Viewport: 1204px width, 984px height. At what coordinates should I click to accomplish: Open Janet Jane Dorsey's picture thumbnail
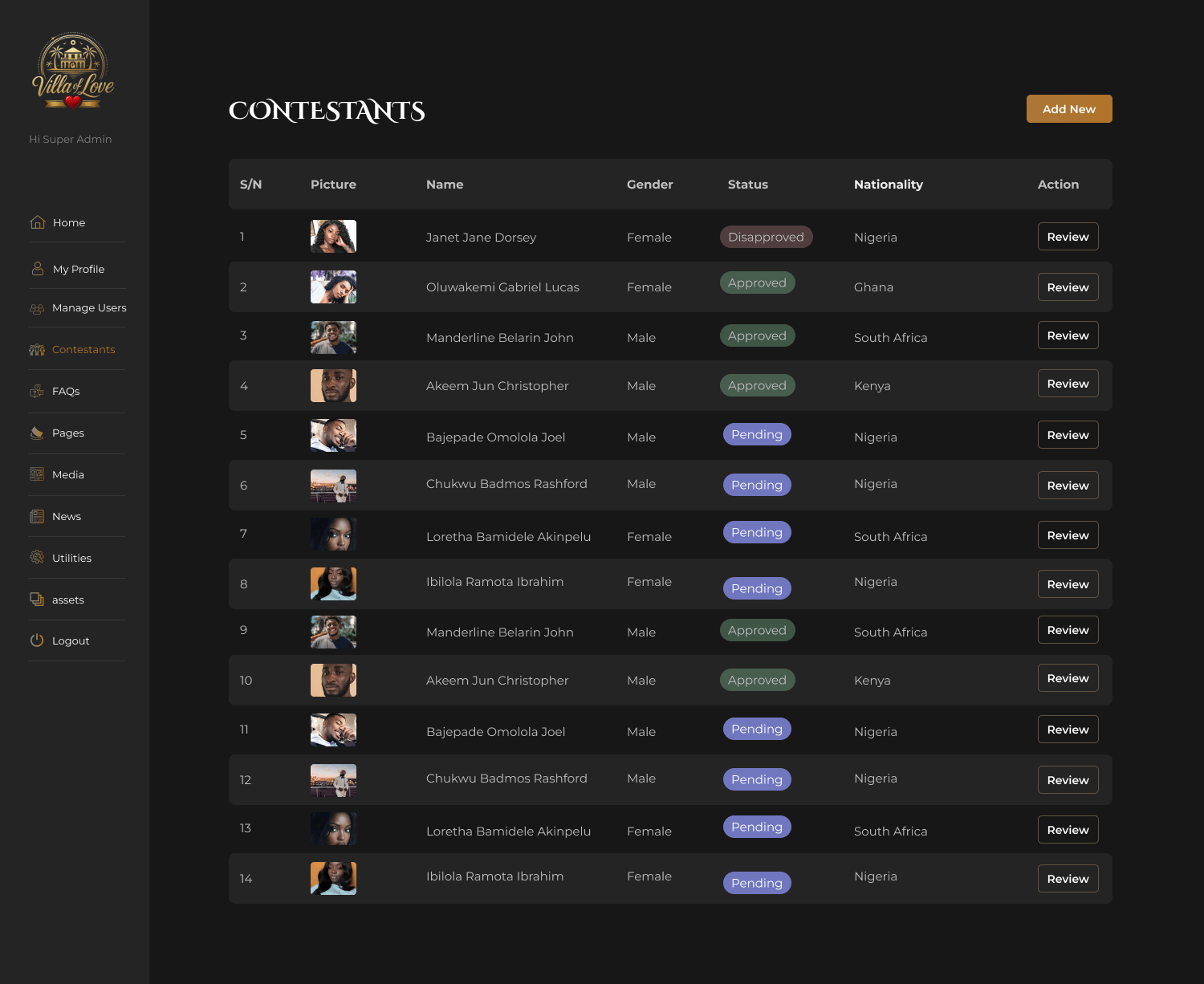[333, 237]
